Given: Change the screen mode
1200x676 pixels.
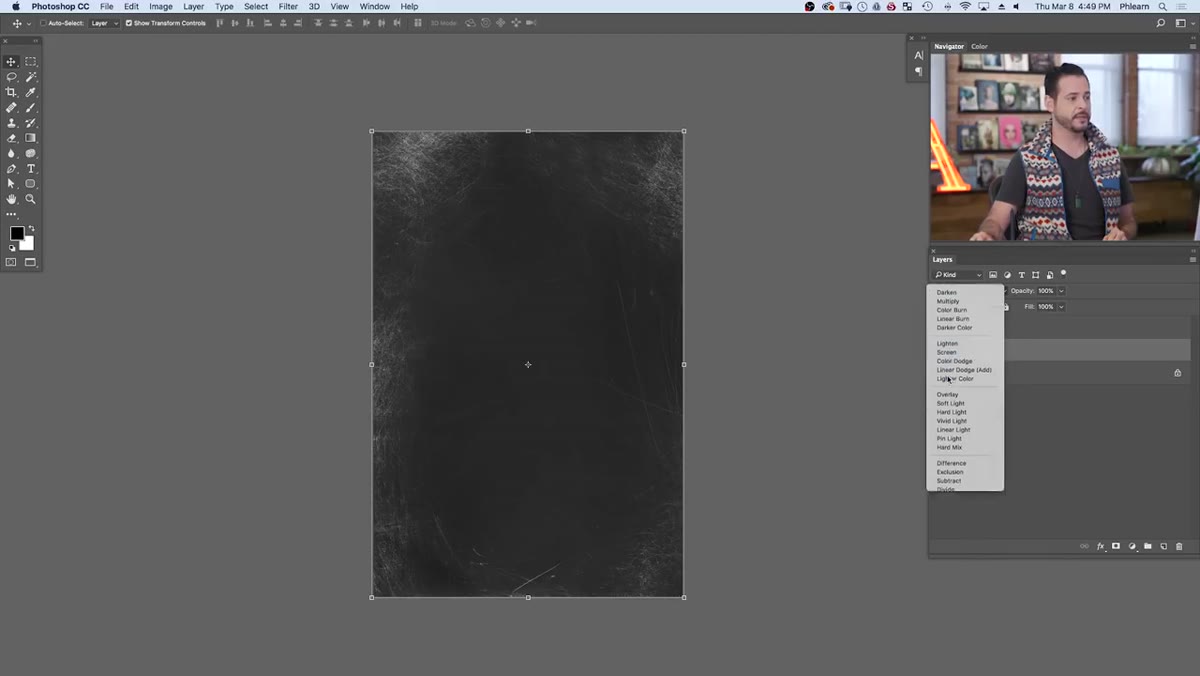Looking at the screenshot, I should point(30,262).
